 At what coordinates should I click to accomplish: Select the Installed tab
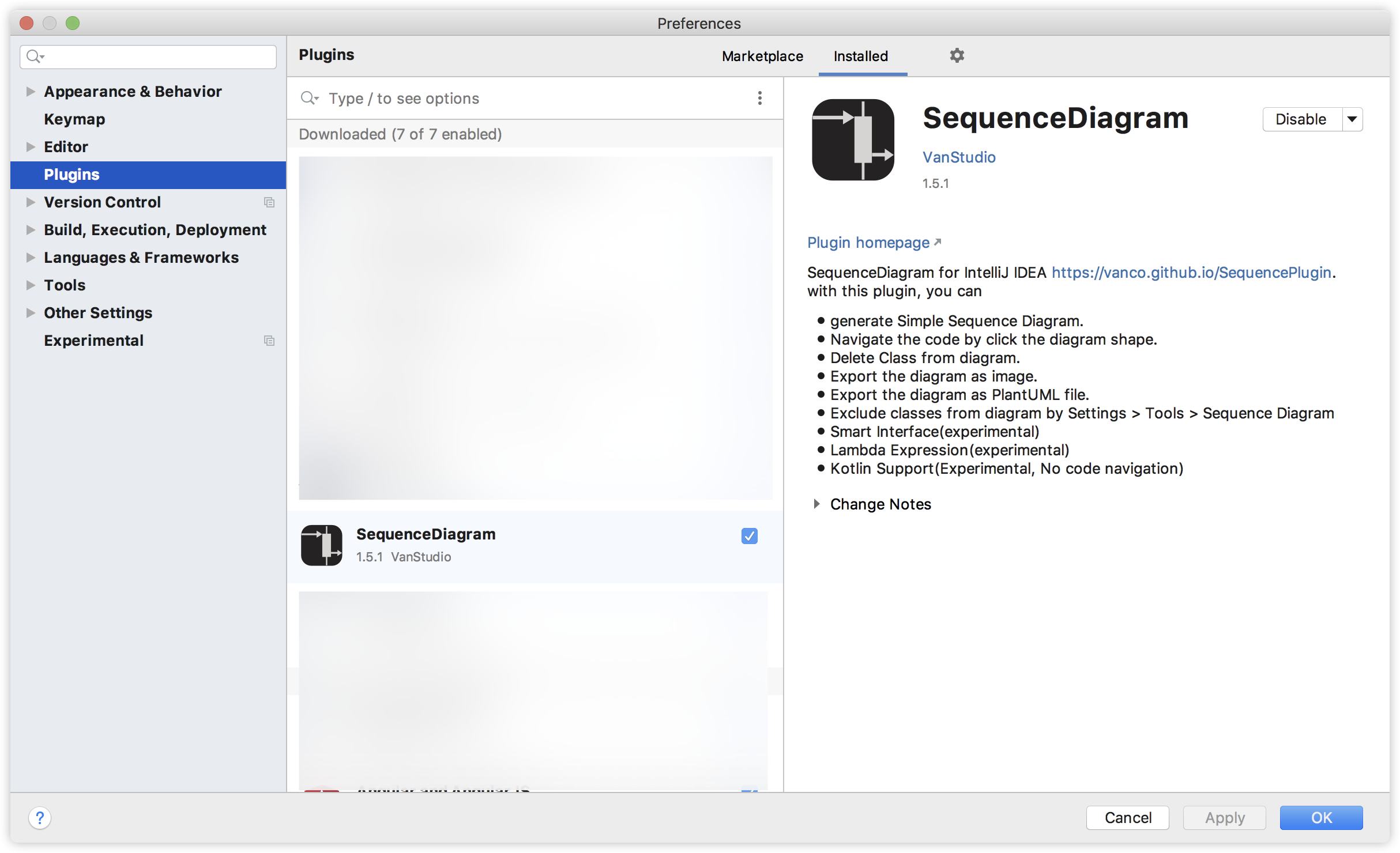pyautogui.click(x=860, y=56)
